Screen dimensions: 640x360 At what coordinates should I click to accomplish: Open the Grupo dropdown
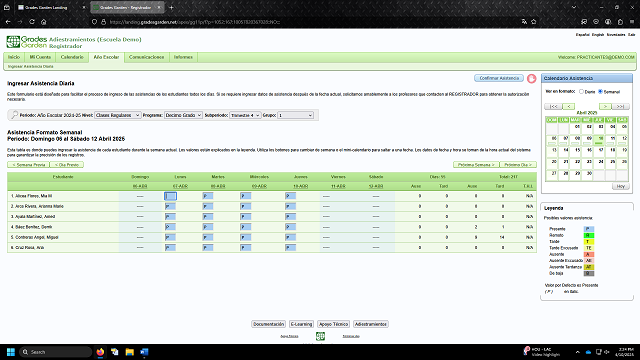click(296, 115)
